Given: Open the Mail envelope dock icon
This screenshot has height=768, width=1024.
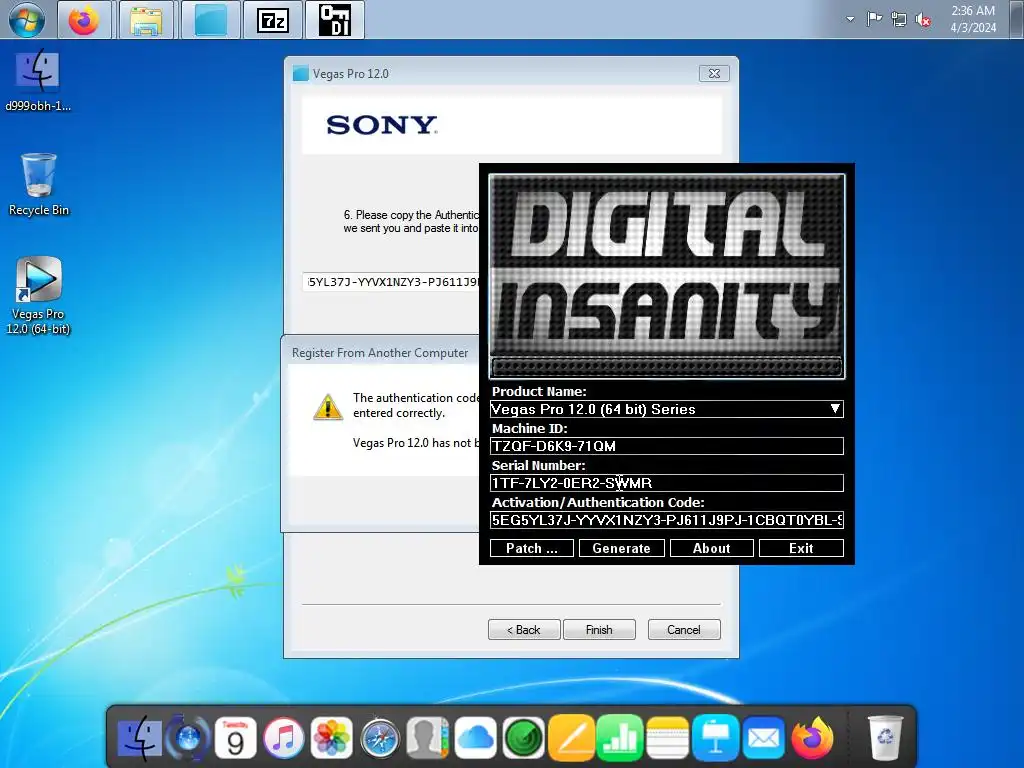Looking at the screenshot, I should point(763,739).
